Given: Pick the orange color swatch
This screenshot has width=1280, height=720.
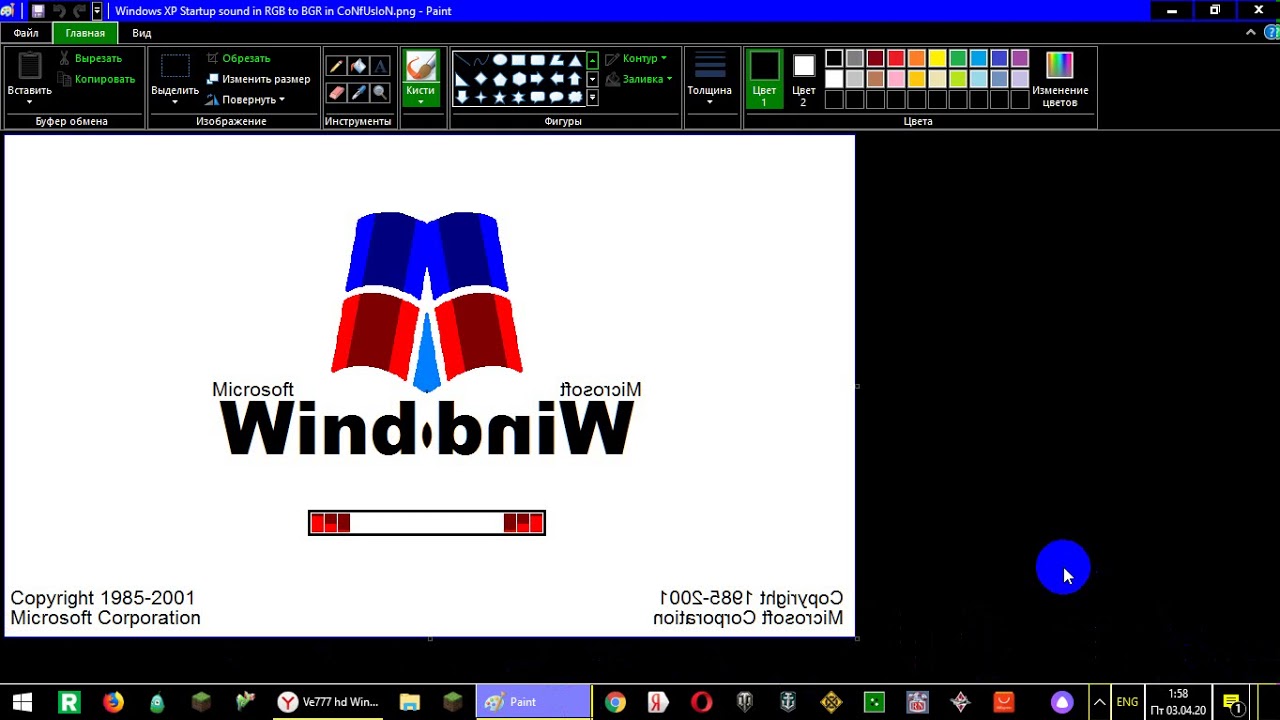Looking at the screenshot, I should point(917,58).
